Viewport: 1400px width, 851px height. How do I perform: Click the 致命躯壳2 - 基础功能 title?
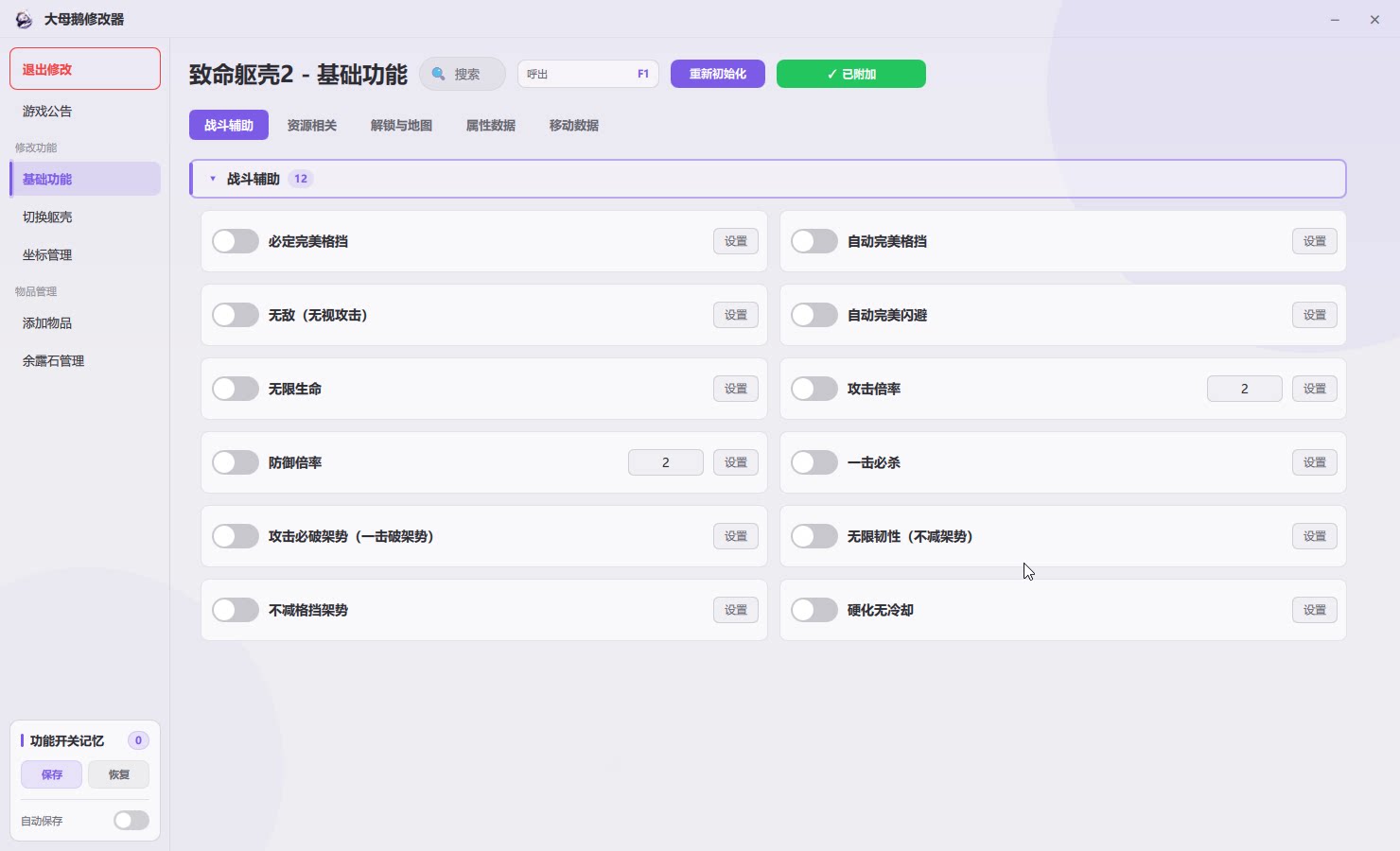pyautogui.click(x=298, y=75)
